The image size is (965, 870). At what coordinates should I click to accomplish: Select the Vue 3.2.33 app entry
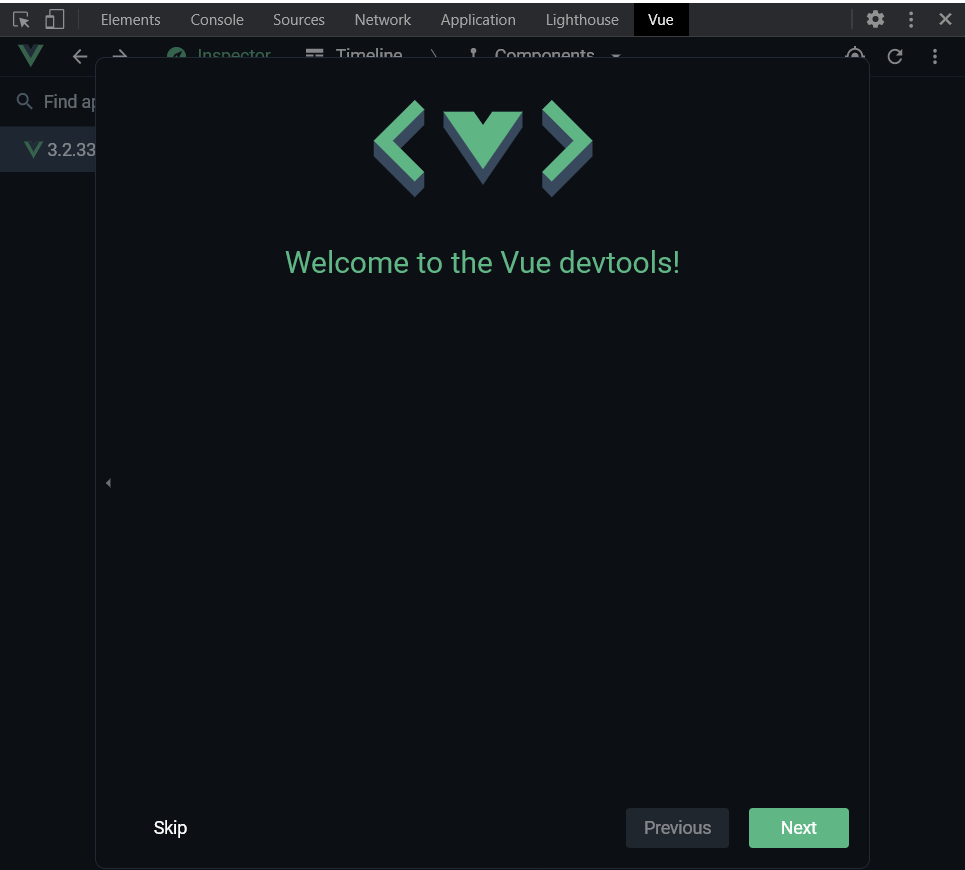[60, 149]
